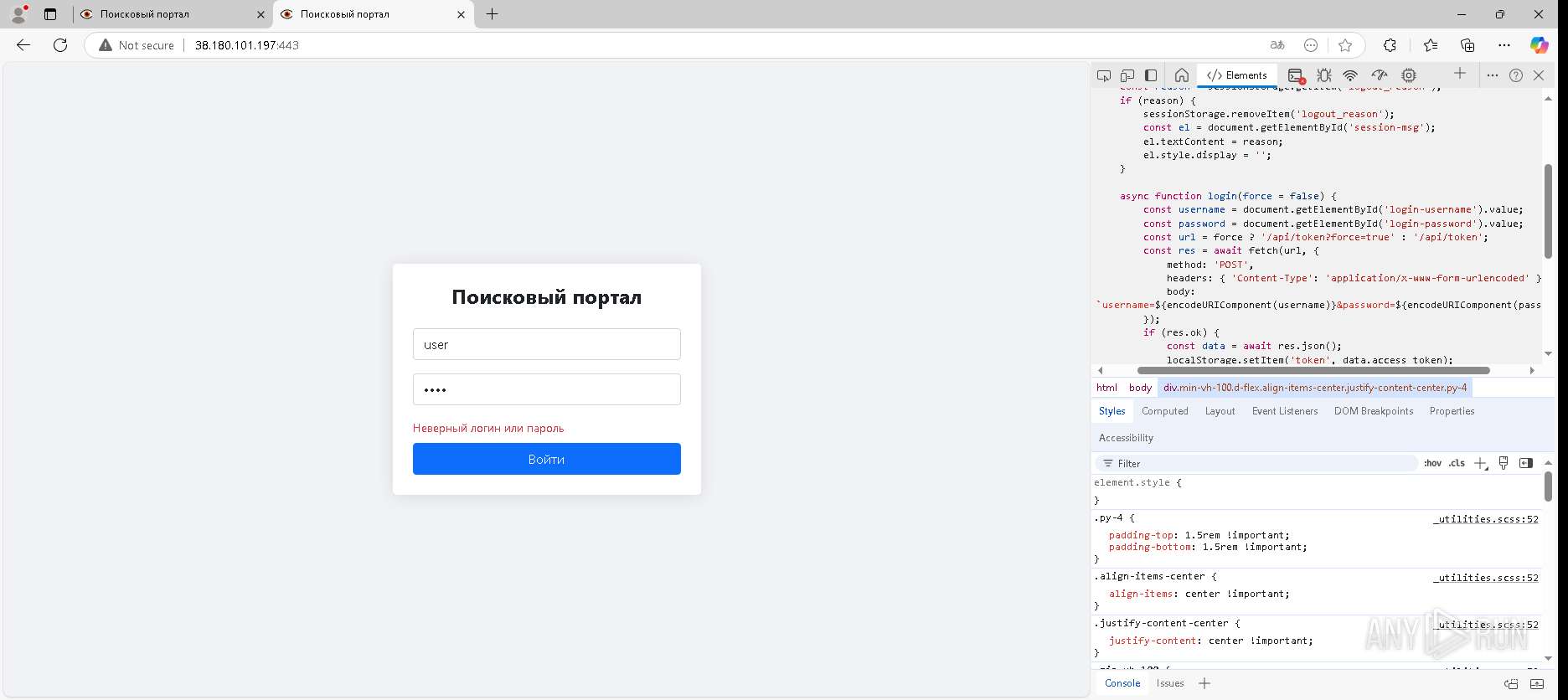
Task: Click the profile avatar icon in title bar
Action: [18, 14]
